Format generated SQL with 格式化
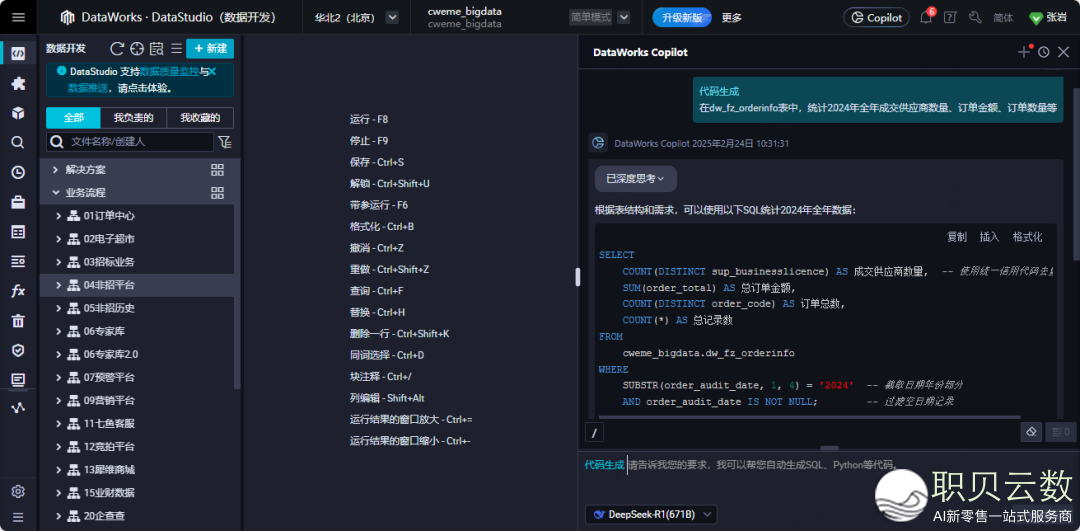1080x531 pixels. (1028, 237)
